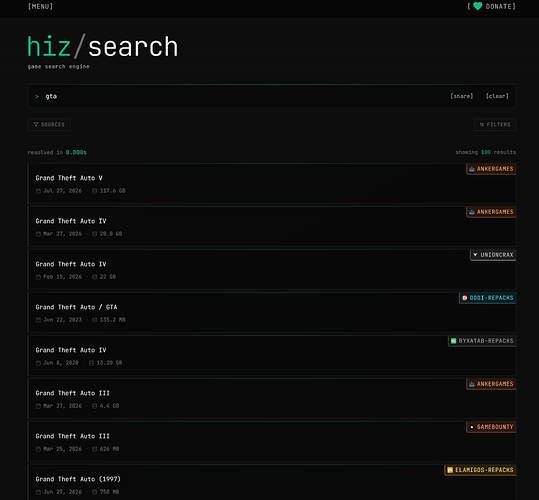Click the AnkerGames badge on Grand Theft Auto III
Screen dimensions: 539x500
click(491, 384)
